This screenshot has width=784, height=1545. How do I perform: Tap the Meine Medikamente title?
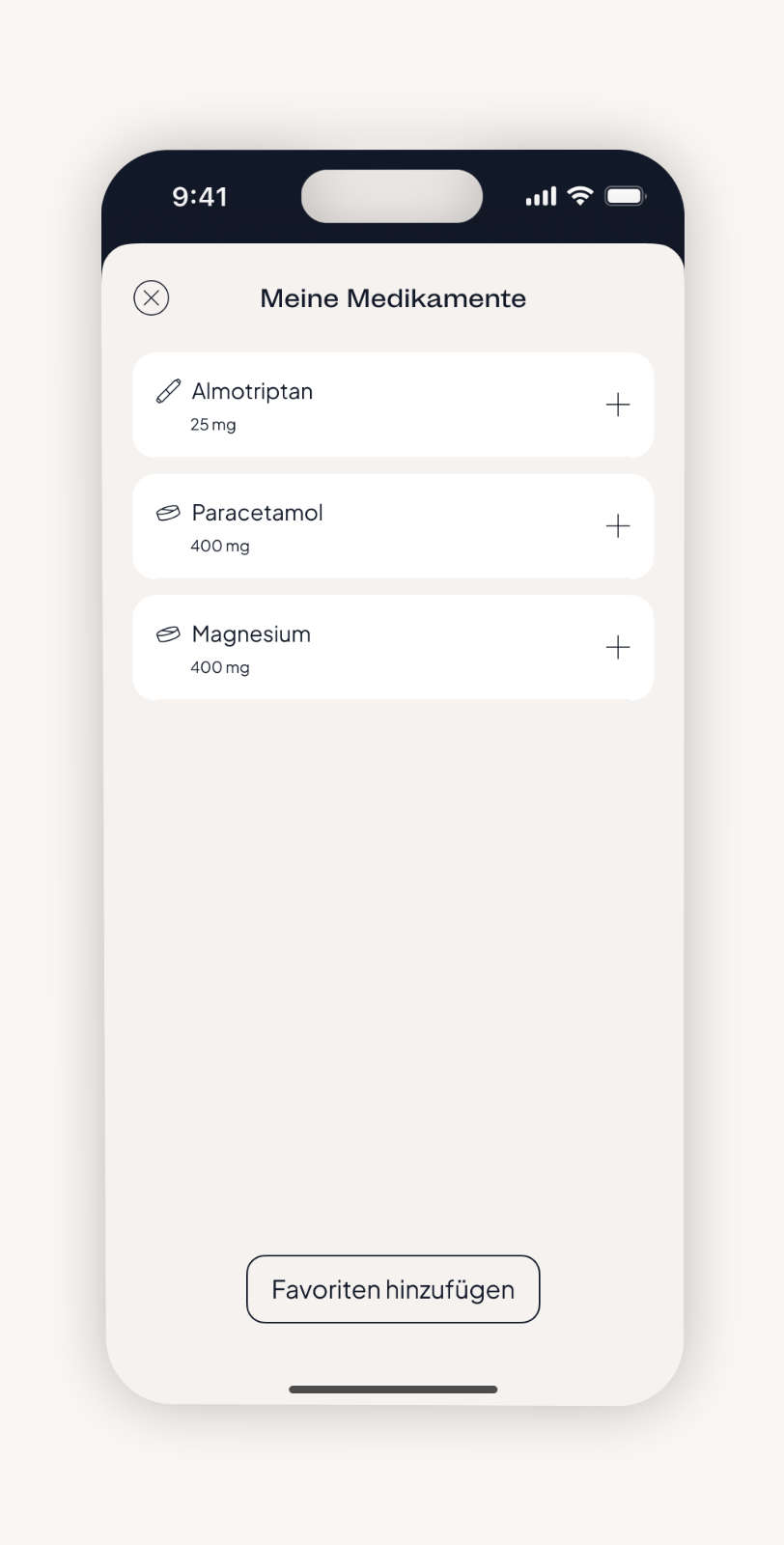(x=393, y=298)
